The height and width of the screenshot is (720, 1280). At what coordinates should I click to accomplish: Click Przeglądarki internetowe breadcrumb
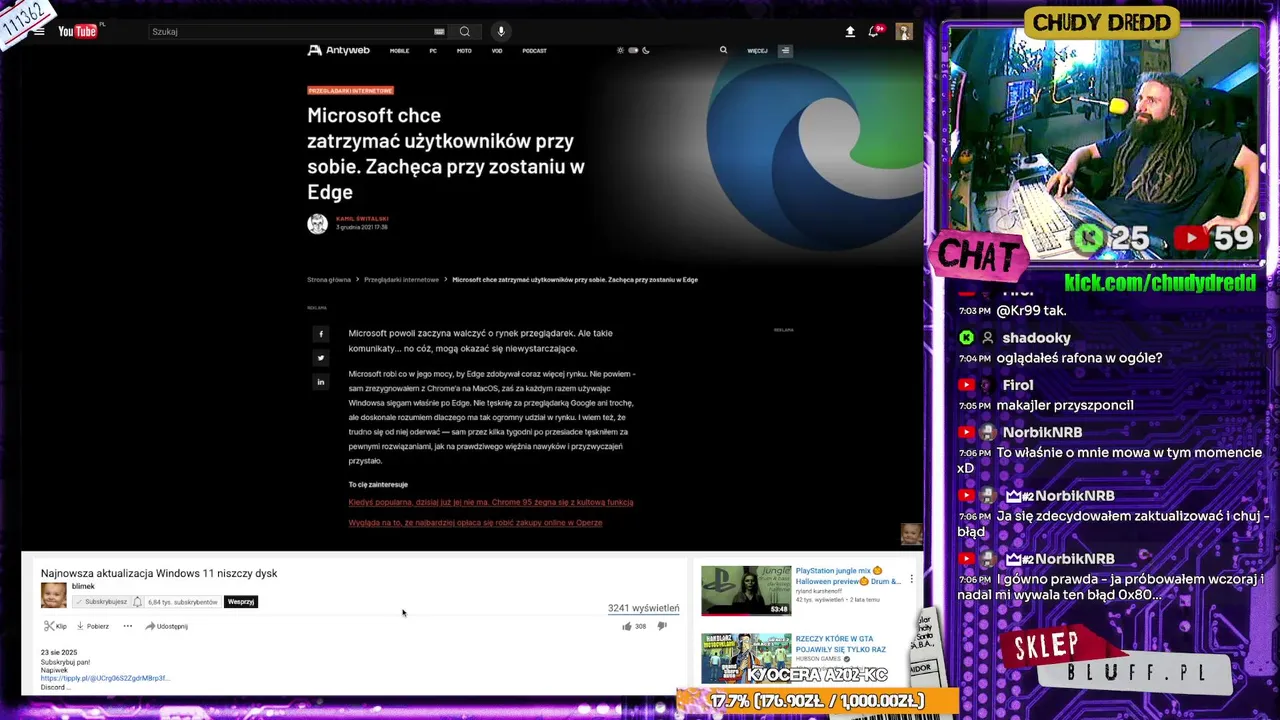tap(401, 280)
